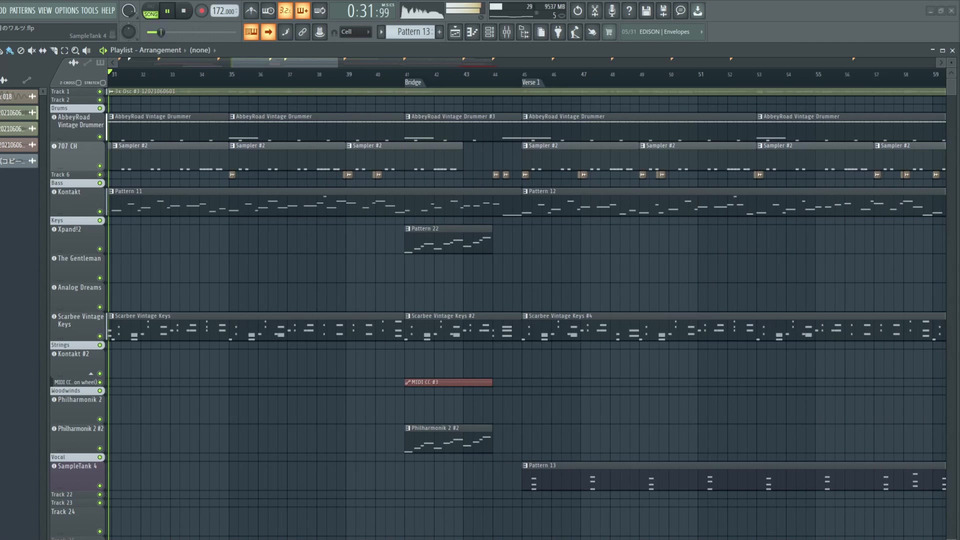Expand the EDISON | Envelopes hint panel arrow
This screenshot has width=960, height=540.
[701, 32]
